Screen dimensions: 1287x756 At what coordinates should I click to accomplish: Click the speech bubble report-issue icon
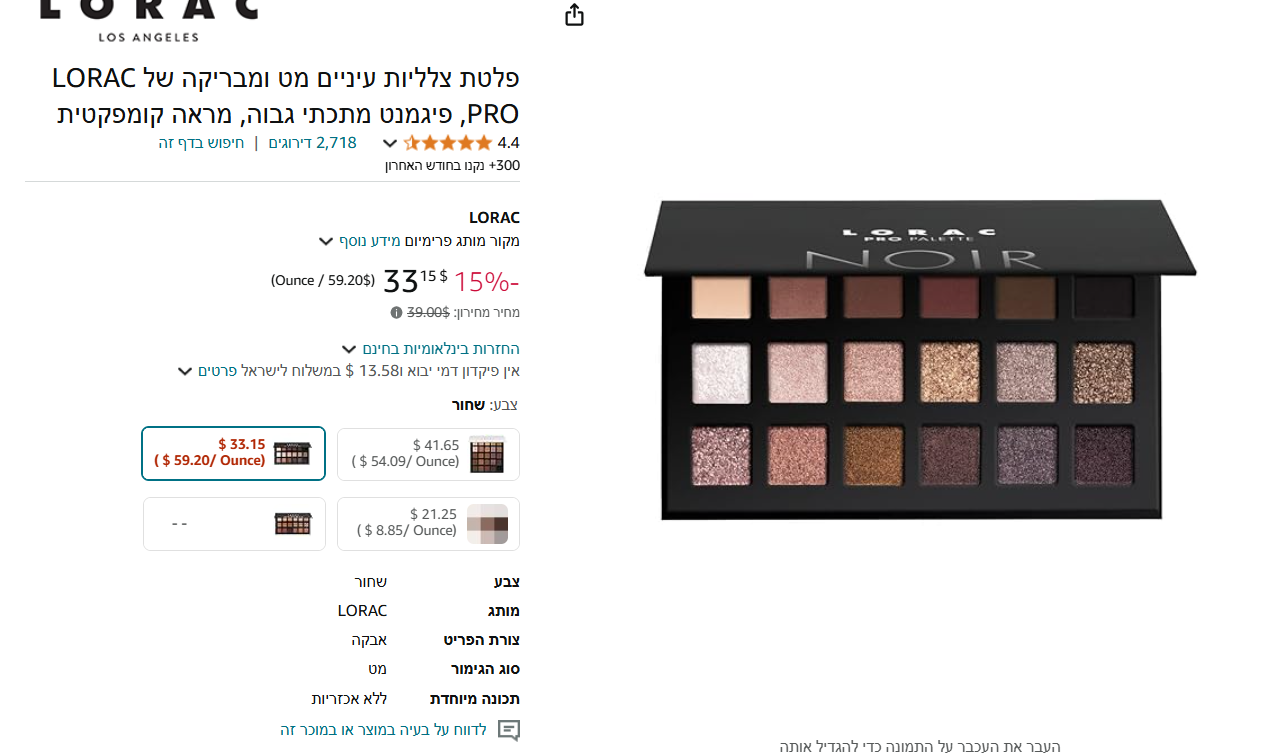click(x=509, y=730)
